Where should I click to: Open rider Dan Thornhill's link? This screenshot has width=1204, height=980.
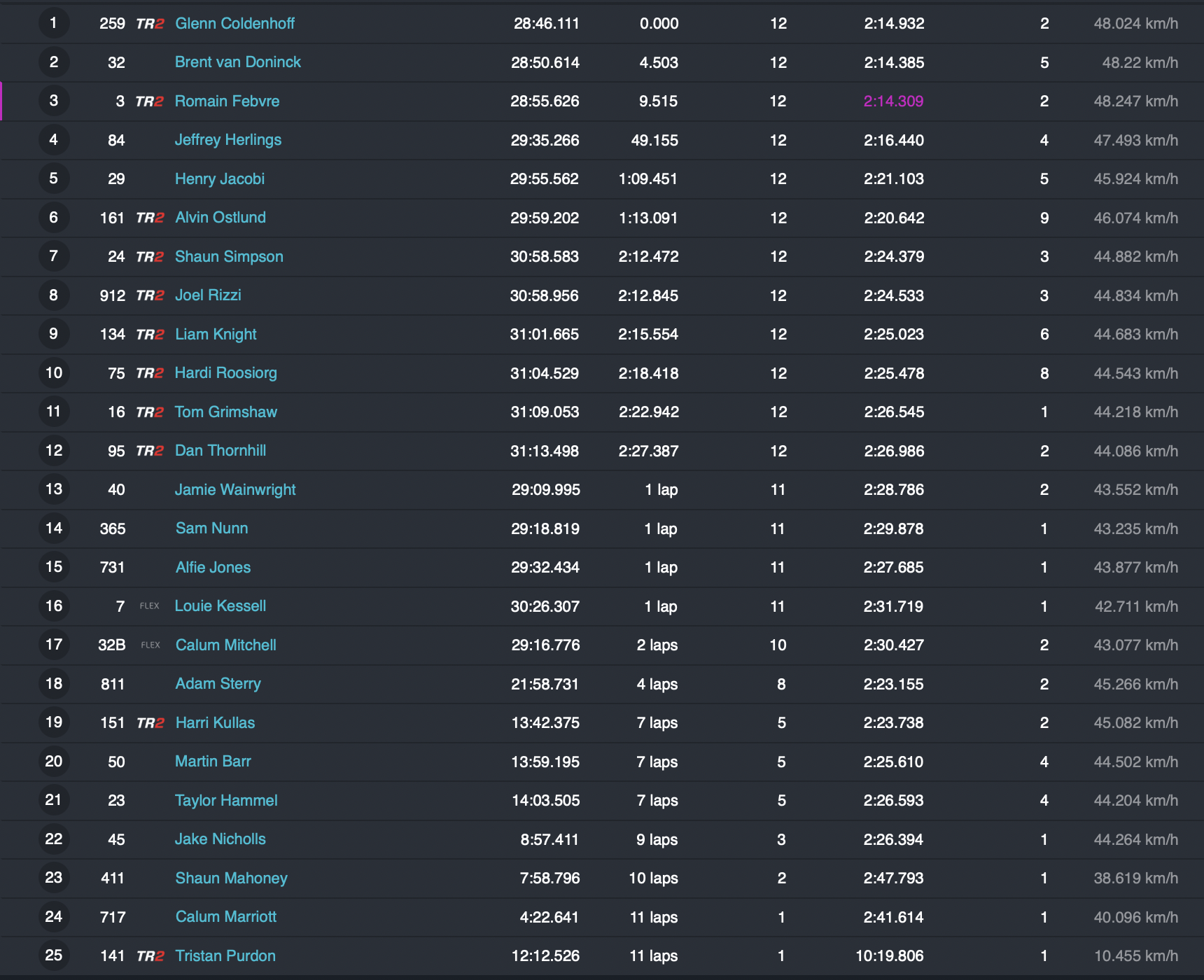[220, 451]
